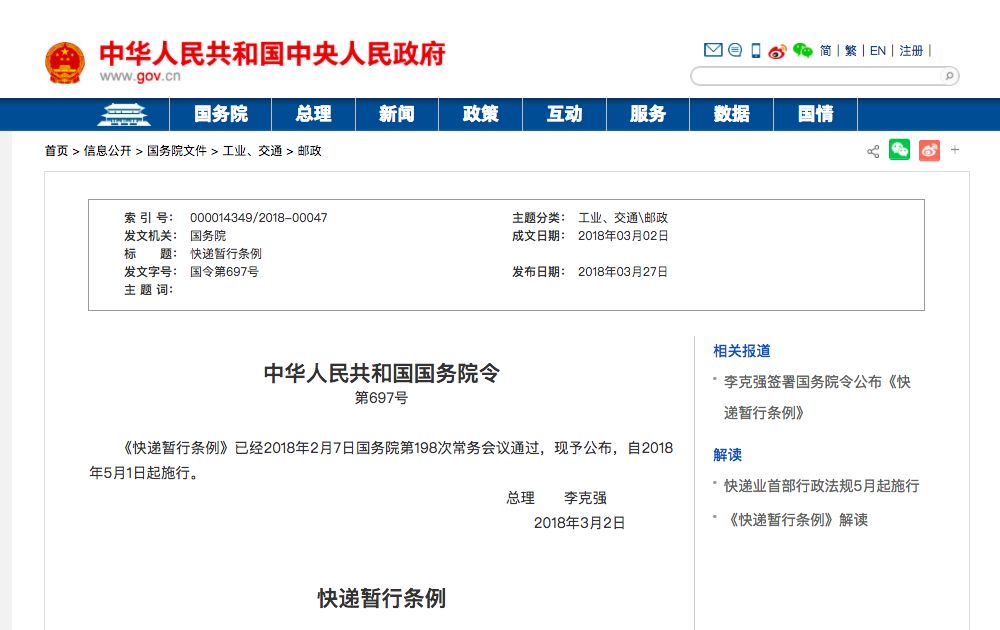This screenshot has height=630, width=1000.
Task: Click the signer name 李克强
Action: [585, 498]
